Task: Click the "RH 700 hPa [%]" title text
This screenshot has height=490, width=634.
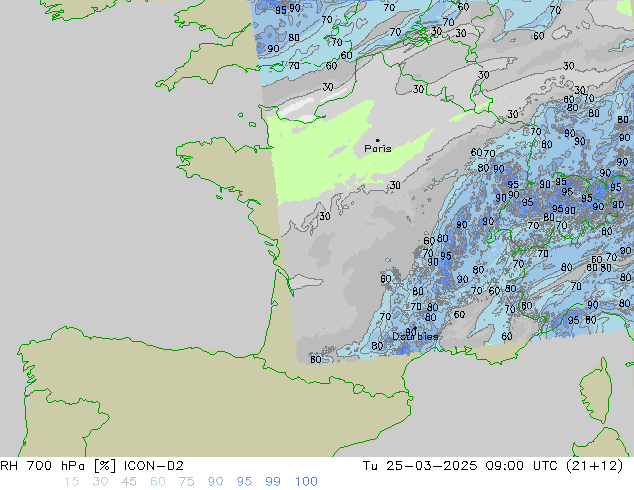Action: point(59,466)
